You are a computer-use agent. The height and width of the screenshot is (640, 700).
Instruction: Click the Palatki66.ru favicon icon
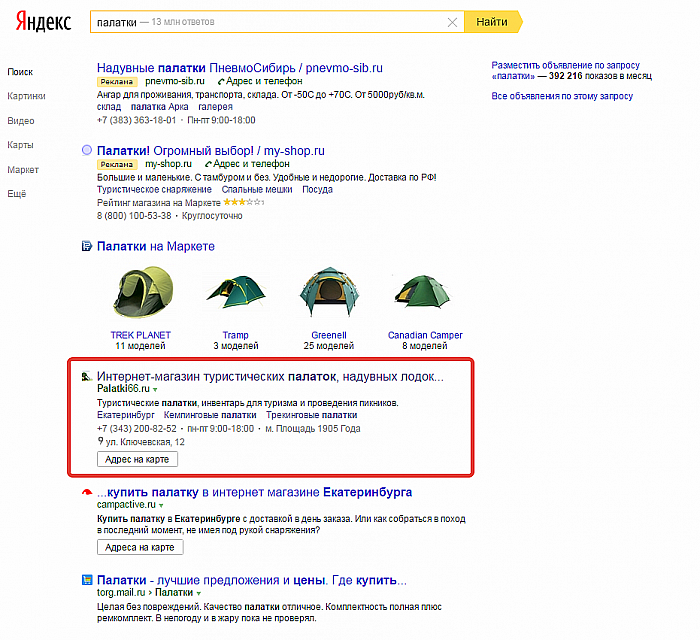pos(87,377)
